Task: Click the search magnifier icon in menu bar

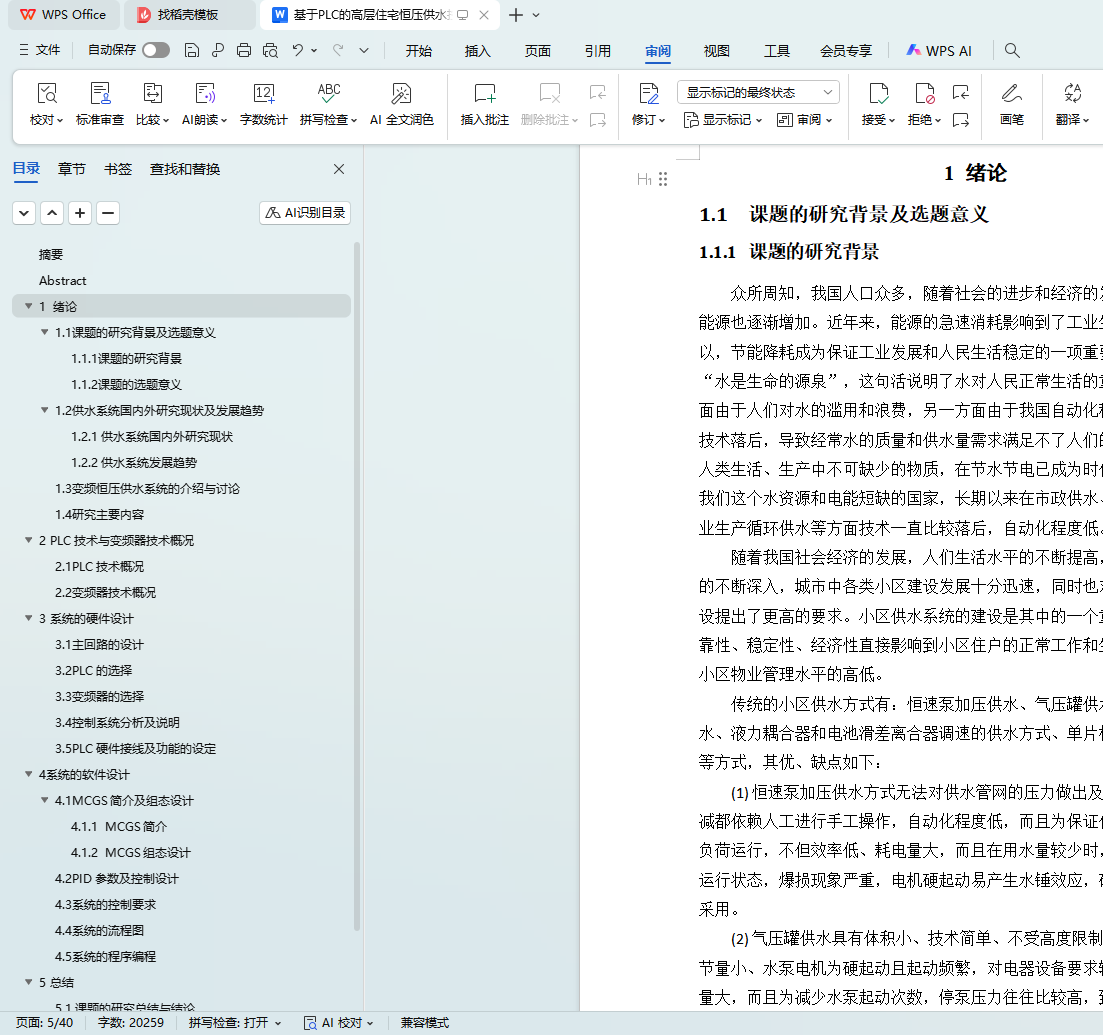Action: [x=1012, y=51]
